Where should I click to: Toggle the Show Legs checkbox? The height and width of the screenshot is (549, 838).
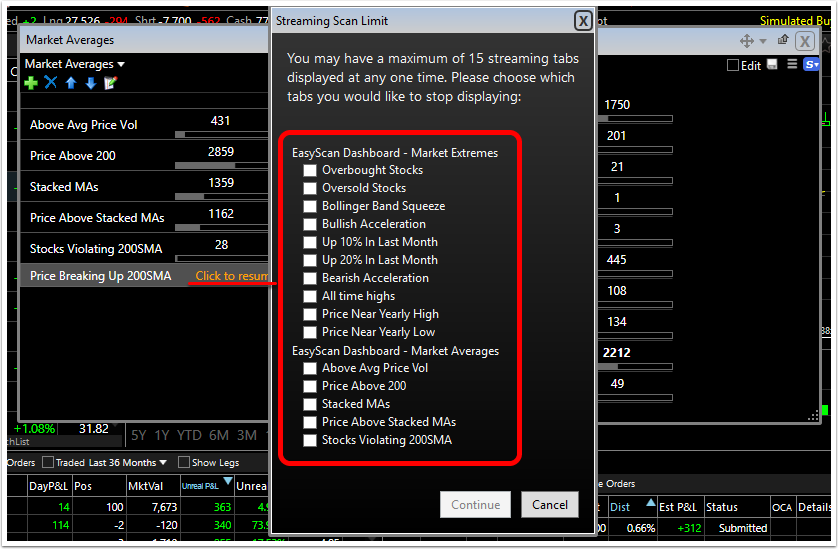click(184, 462)
